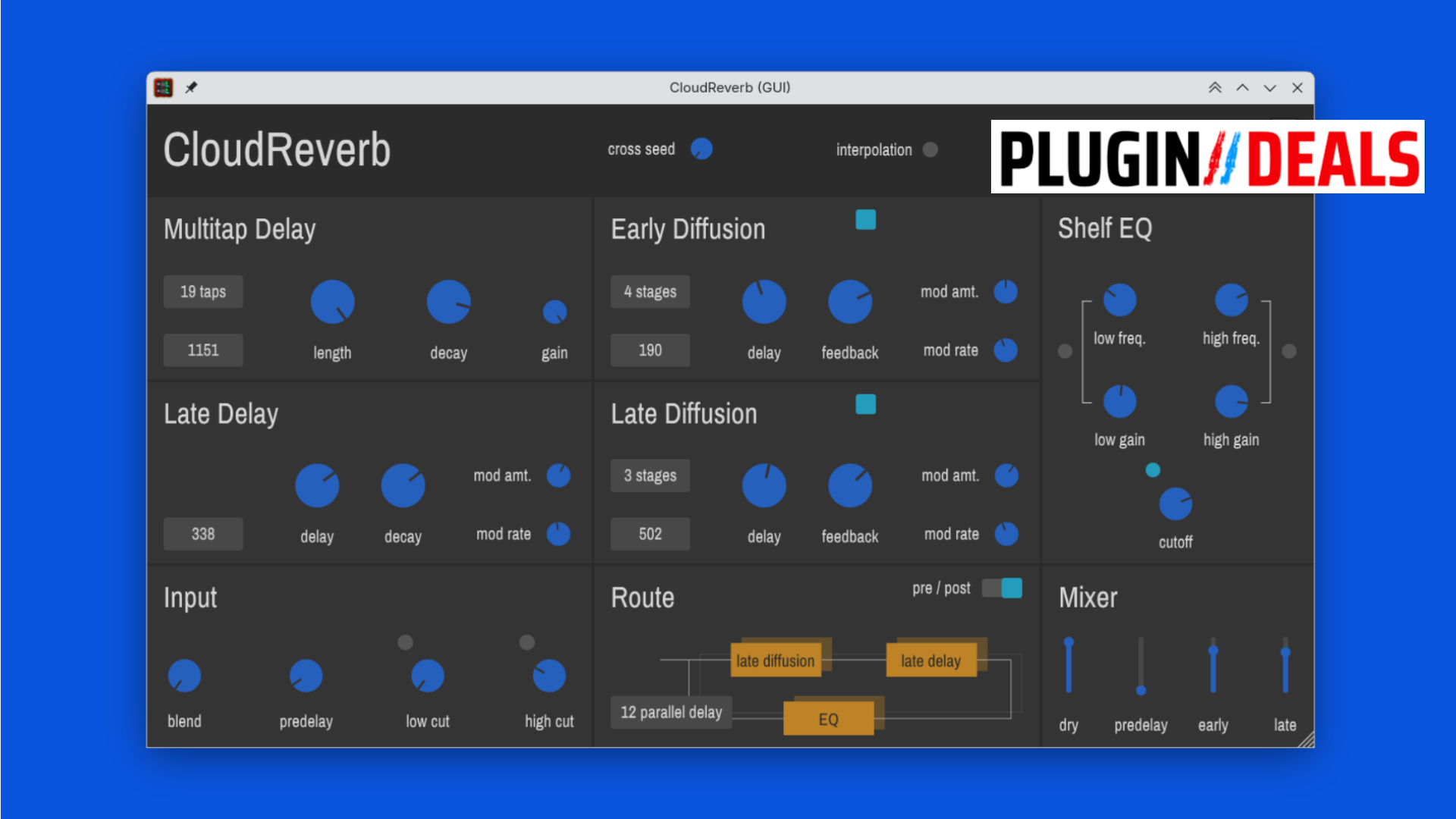Viewport: 1456px width, 819px height.
Task: Toggle the low cut enable dot
Action: 406,642
